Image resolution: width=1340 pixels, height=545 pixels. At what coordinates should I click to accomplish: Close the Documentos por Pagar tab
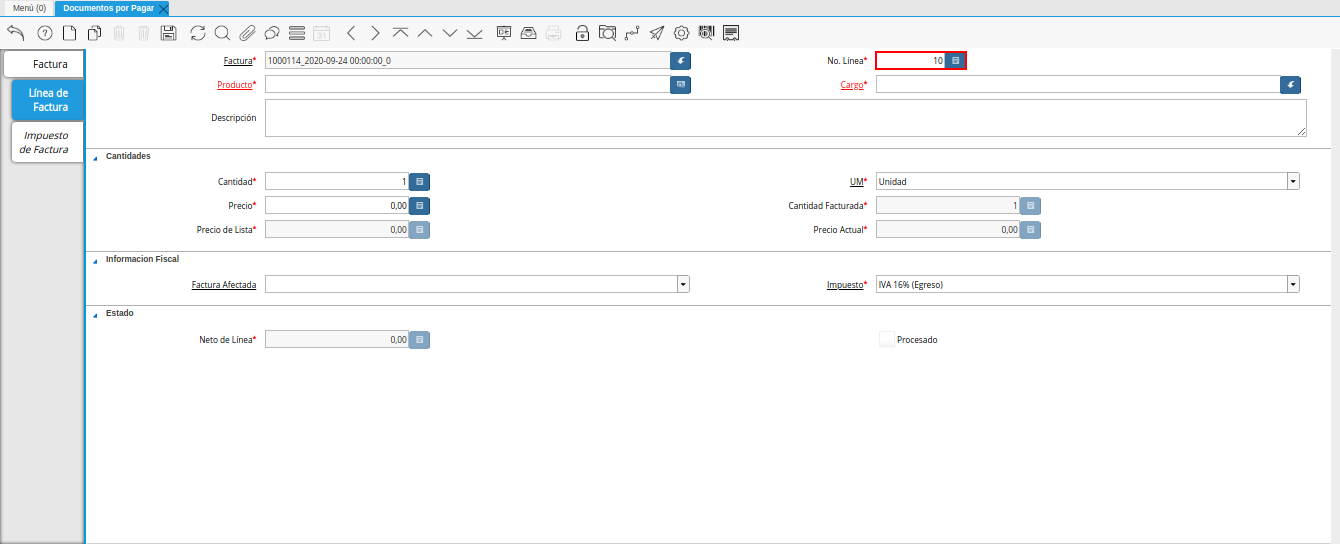pyautogui.click(x=163, y=8)
